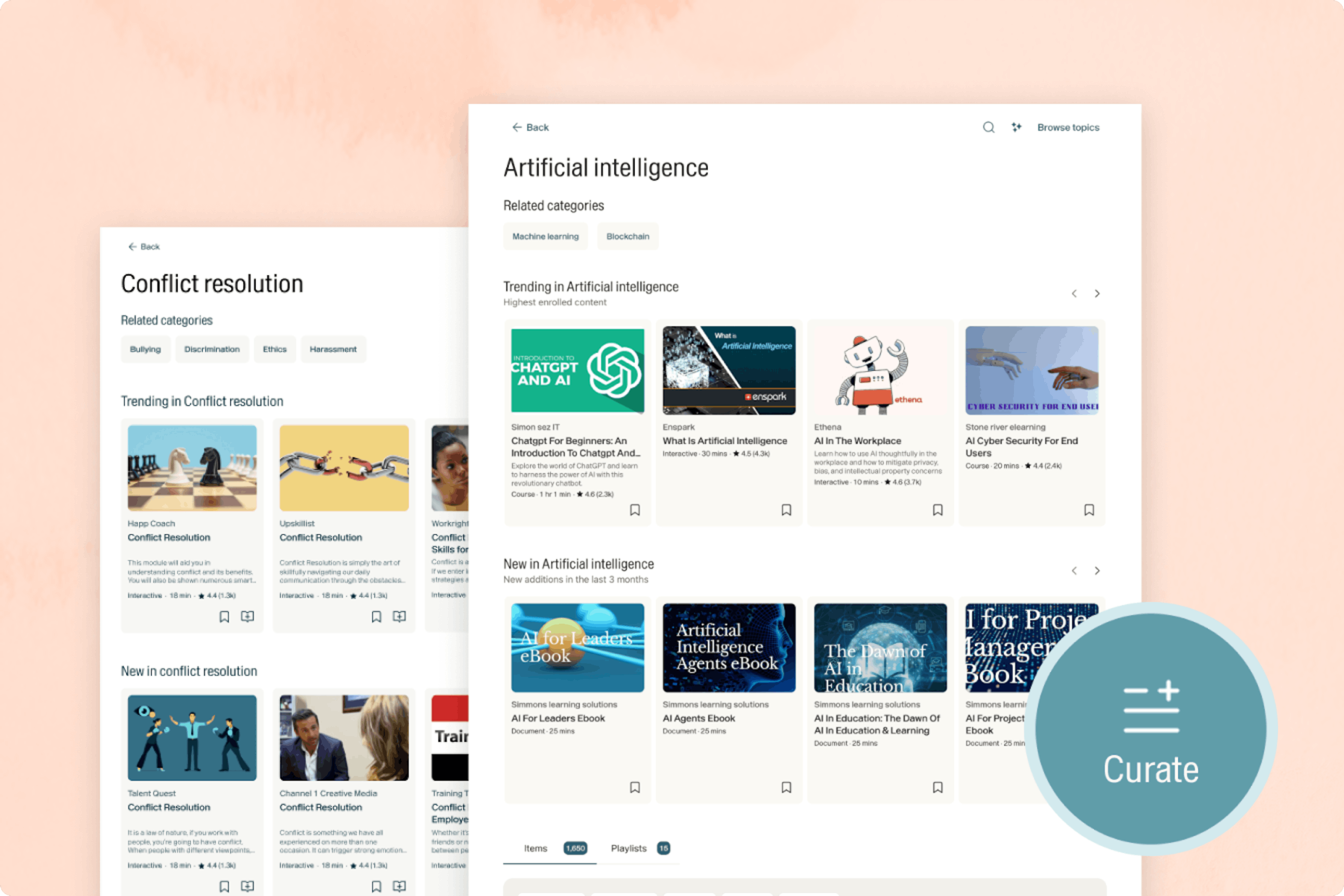
Task: Select the Machine learning category chip
Action: point(546,236)
